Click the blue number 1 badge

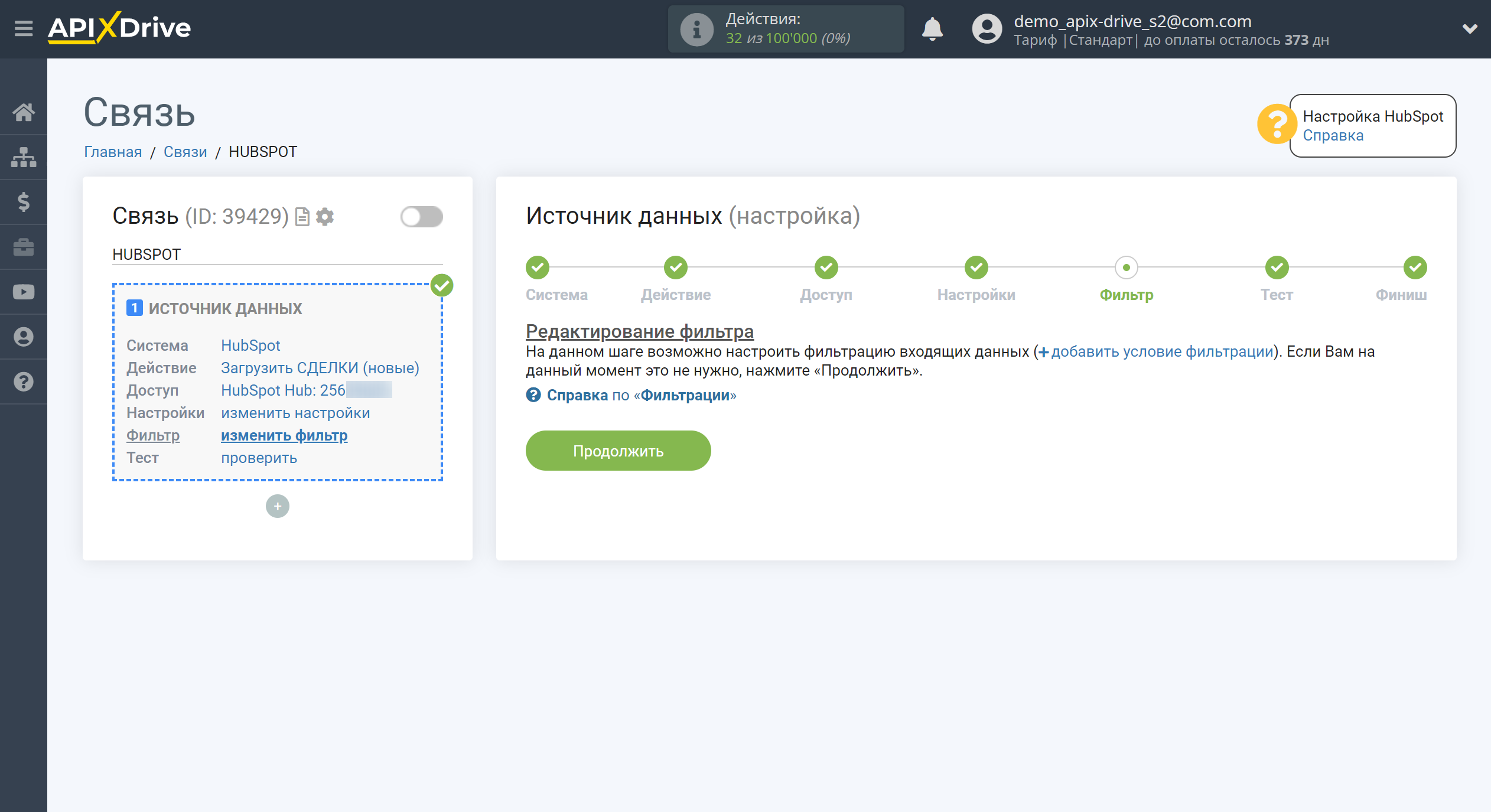point(135,308)
